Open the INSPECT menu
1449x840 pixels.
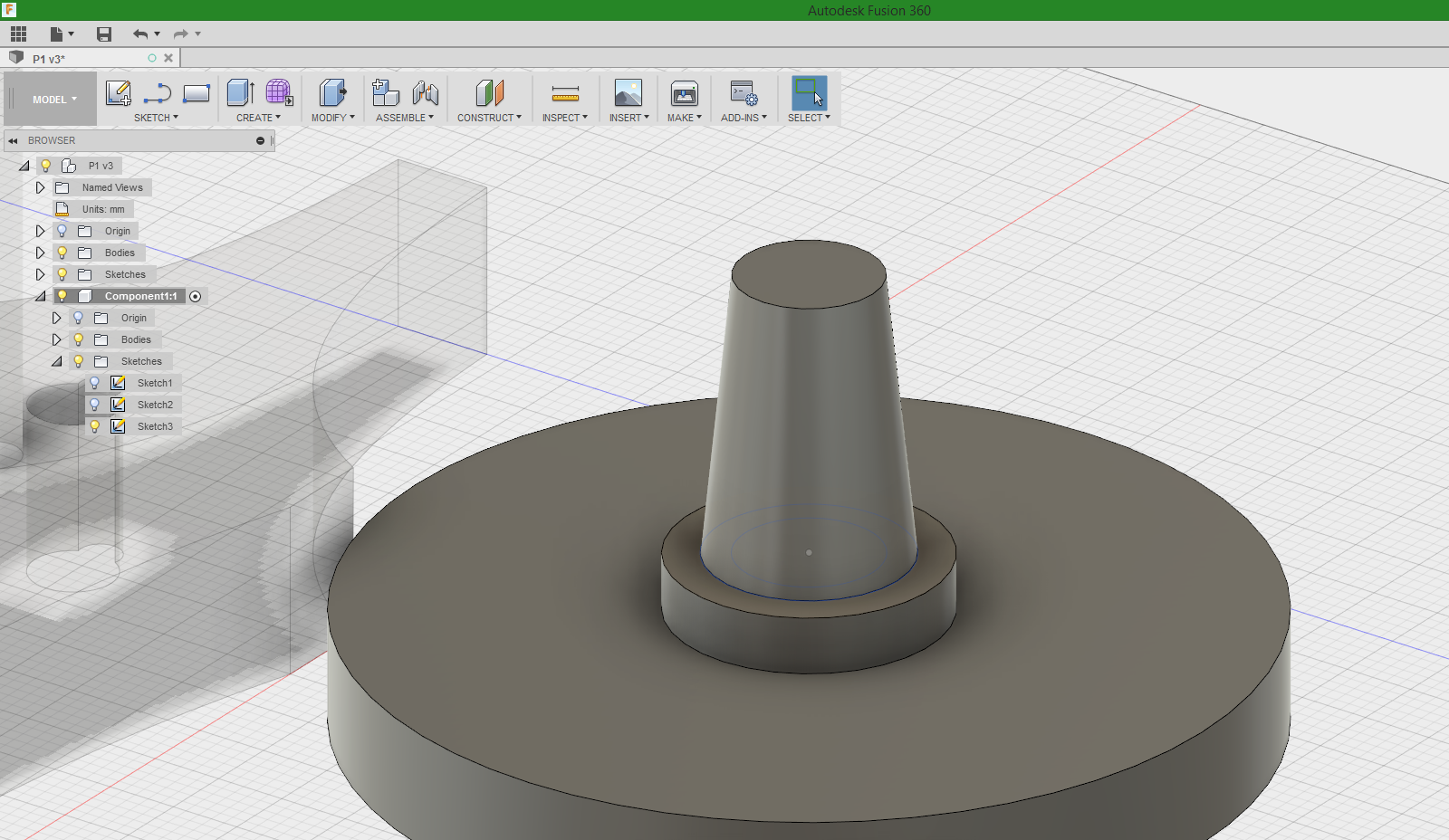click(565, 118)
